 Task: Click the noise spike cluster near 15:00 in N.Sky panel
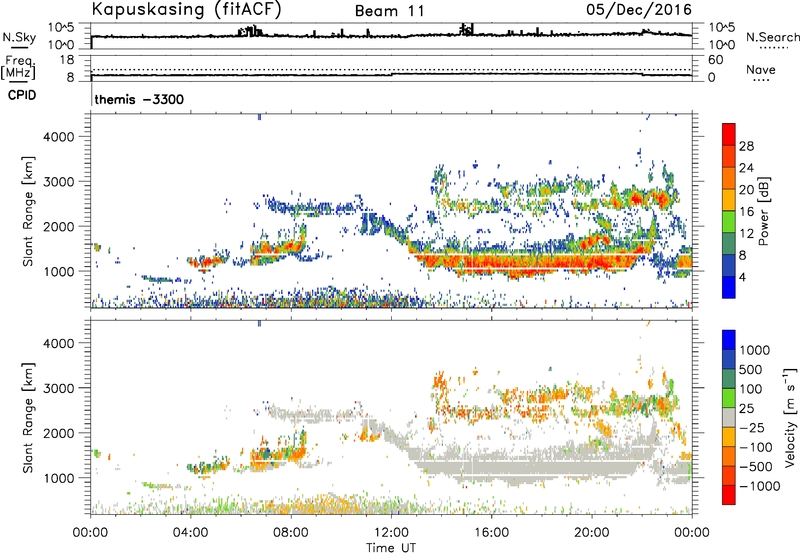pyautogui.click(x=466, y=30)
